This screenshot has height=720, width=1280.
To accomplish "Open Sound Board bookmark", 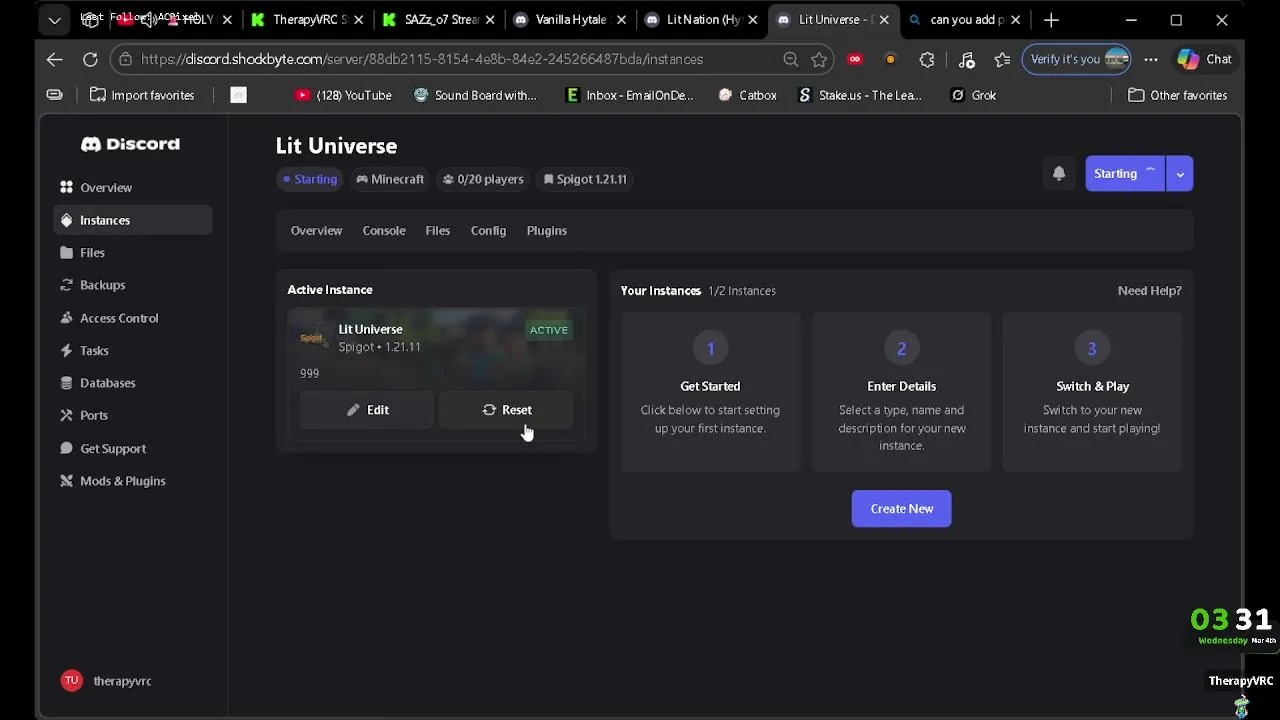I will point(475,95).
